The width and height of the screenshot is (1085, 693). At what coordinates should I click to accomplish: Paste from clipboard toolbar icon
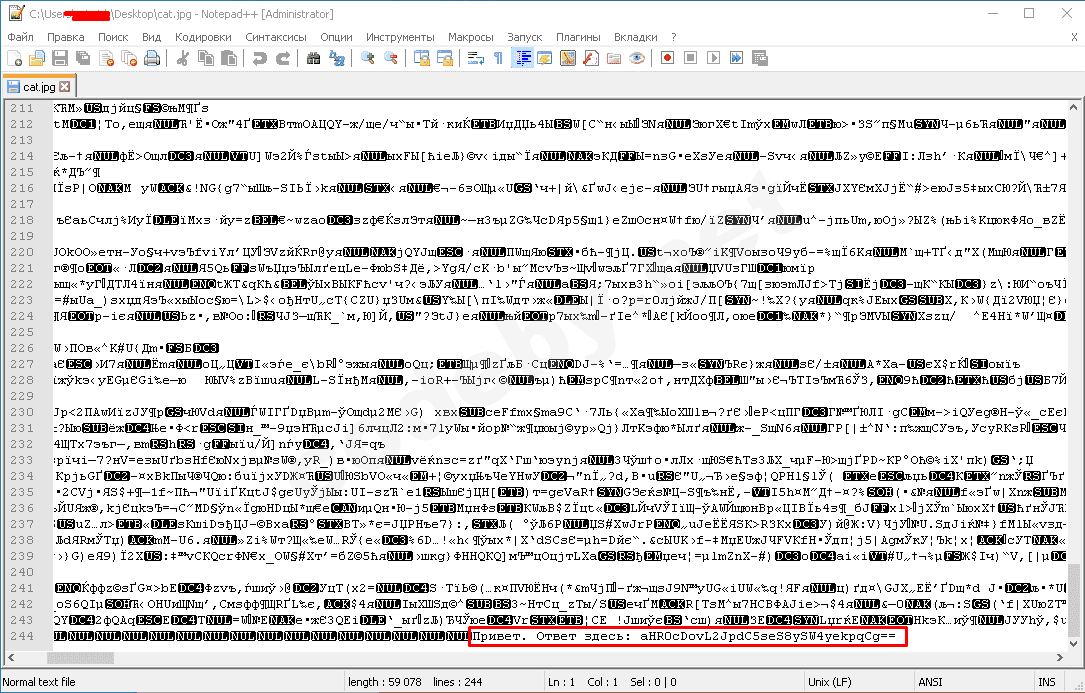[x=228, y=58]
